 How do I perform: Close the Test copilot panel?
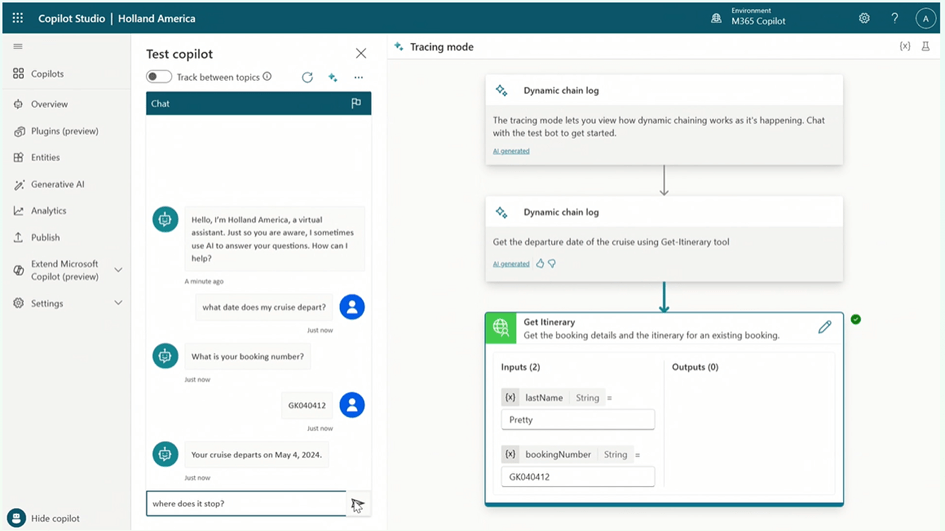click(x=361, y=53)
